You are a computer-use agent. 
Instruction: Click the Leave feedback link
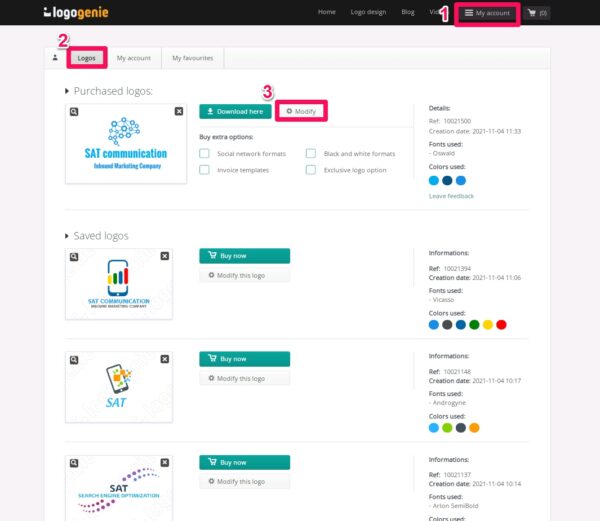point(451,196)
